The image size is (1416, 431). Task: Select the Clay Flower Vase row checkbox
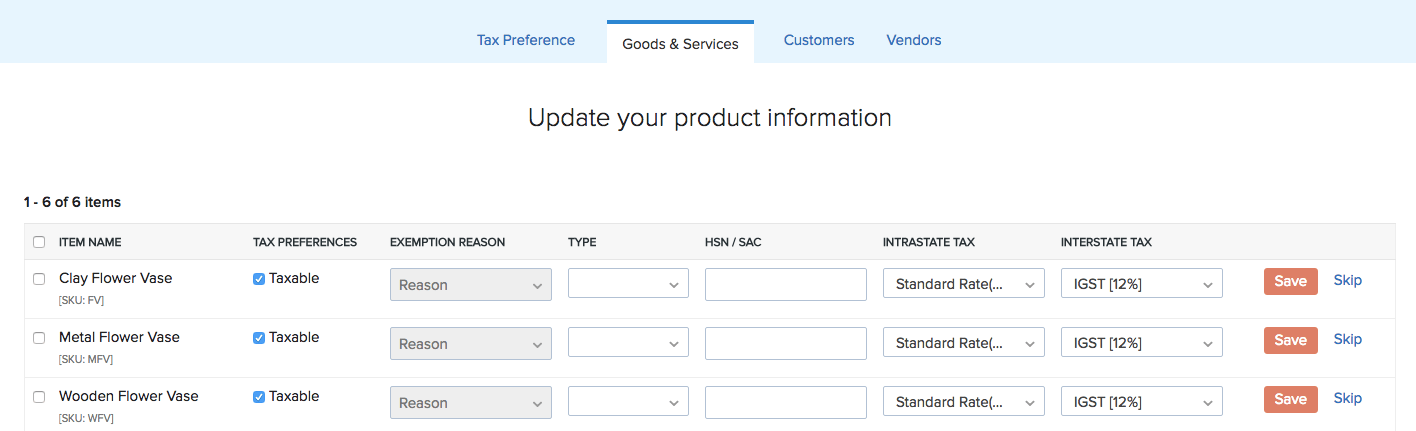[39, 279]
